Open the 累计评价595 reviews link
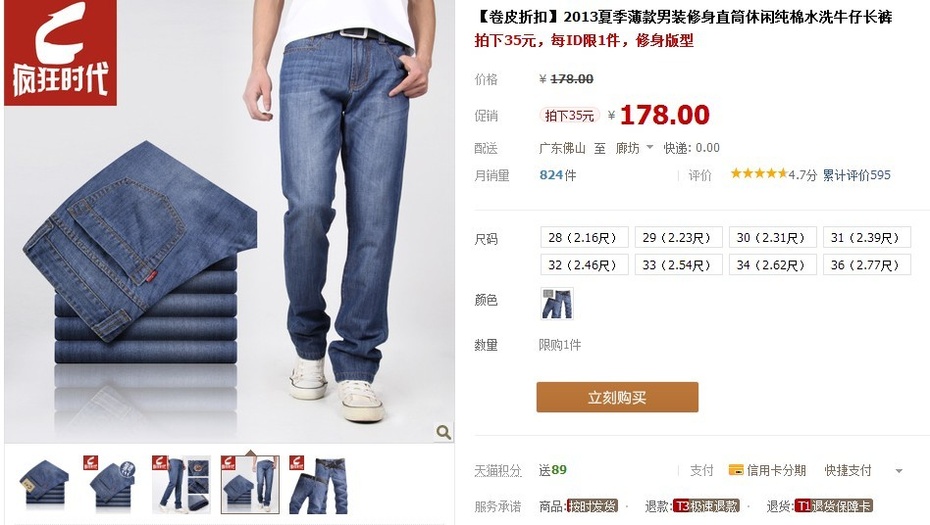The width and height of the screenshot is (930, 525). 856,175
